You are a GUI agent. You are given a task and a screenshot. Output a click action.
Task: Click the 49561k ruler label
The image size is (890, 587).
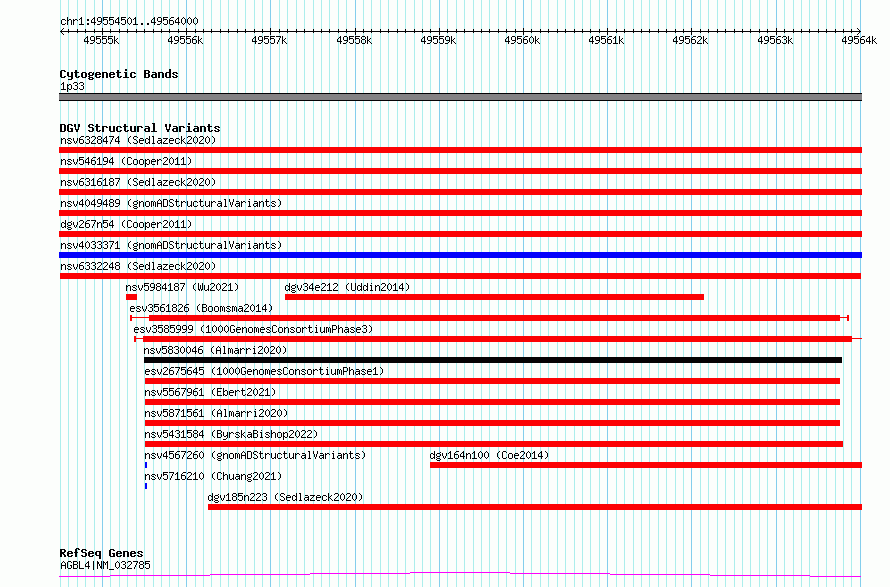606,40
